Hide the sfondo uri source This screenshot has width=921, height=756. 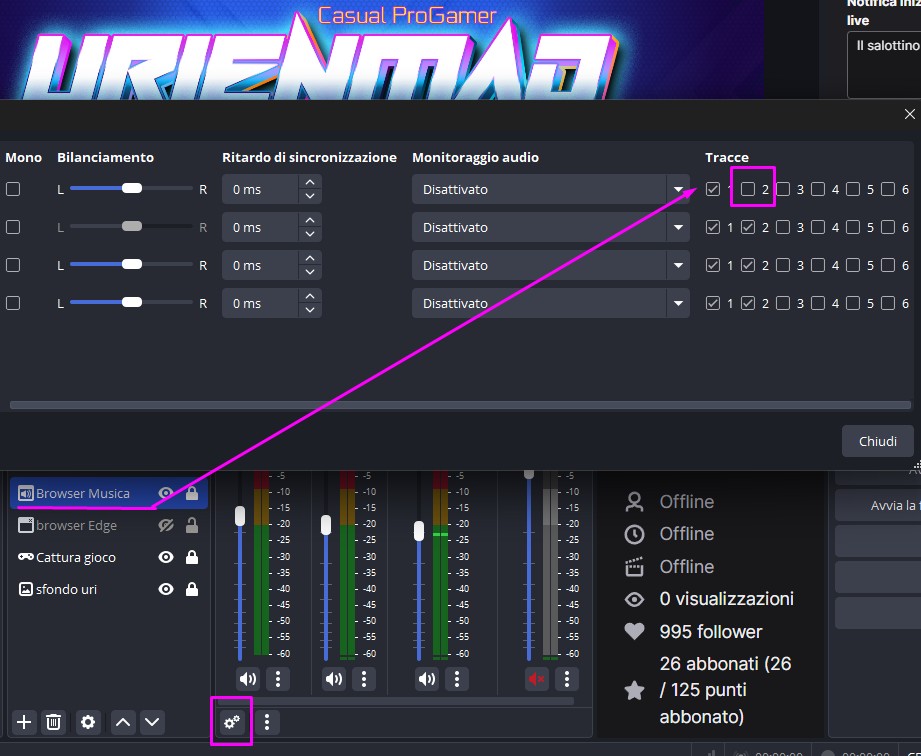[x=166, y=589]
